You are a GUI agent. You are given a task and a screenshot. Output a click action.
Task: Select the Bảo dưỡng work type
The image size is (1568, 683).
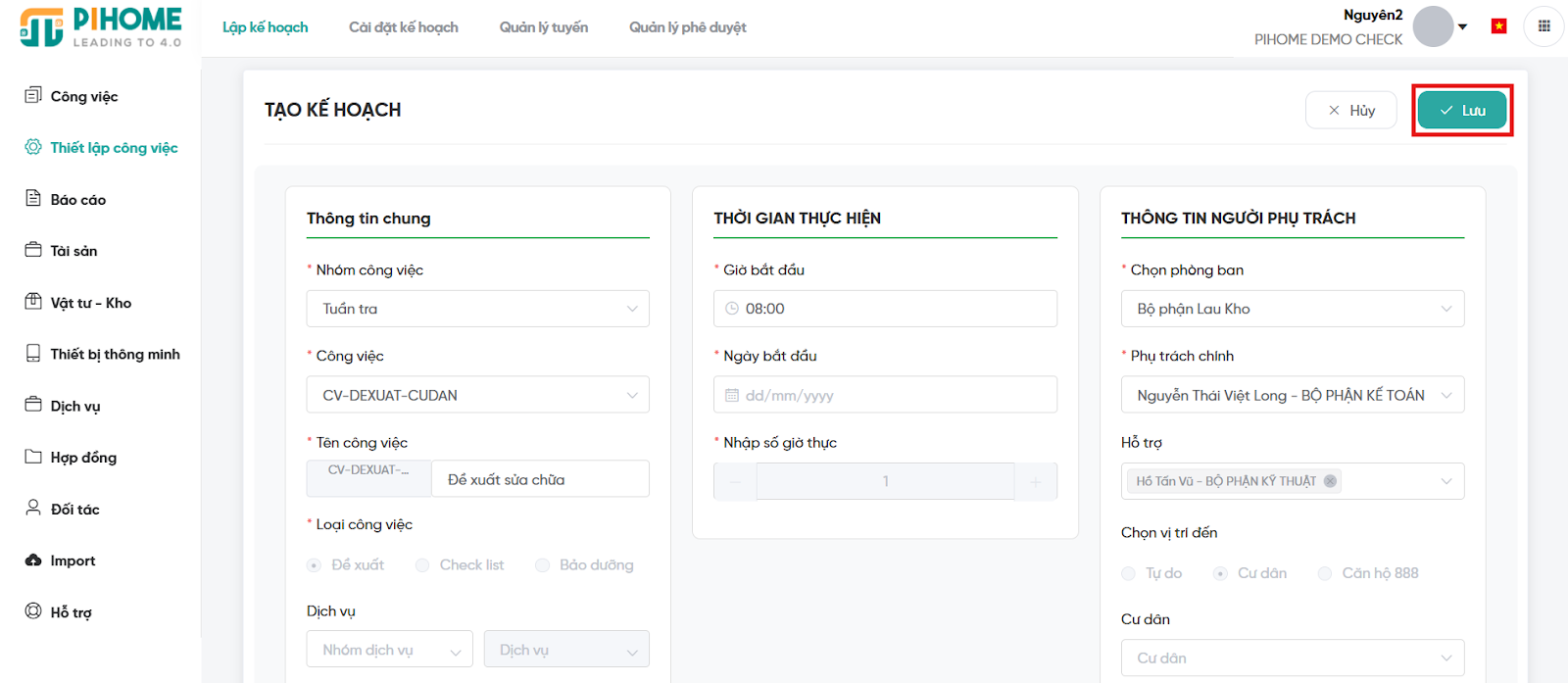click(542, 565)
